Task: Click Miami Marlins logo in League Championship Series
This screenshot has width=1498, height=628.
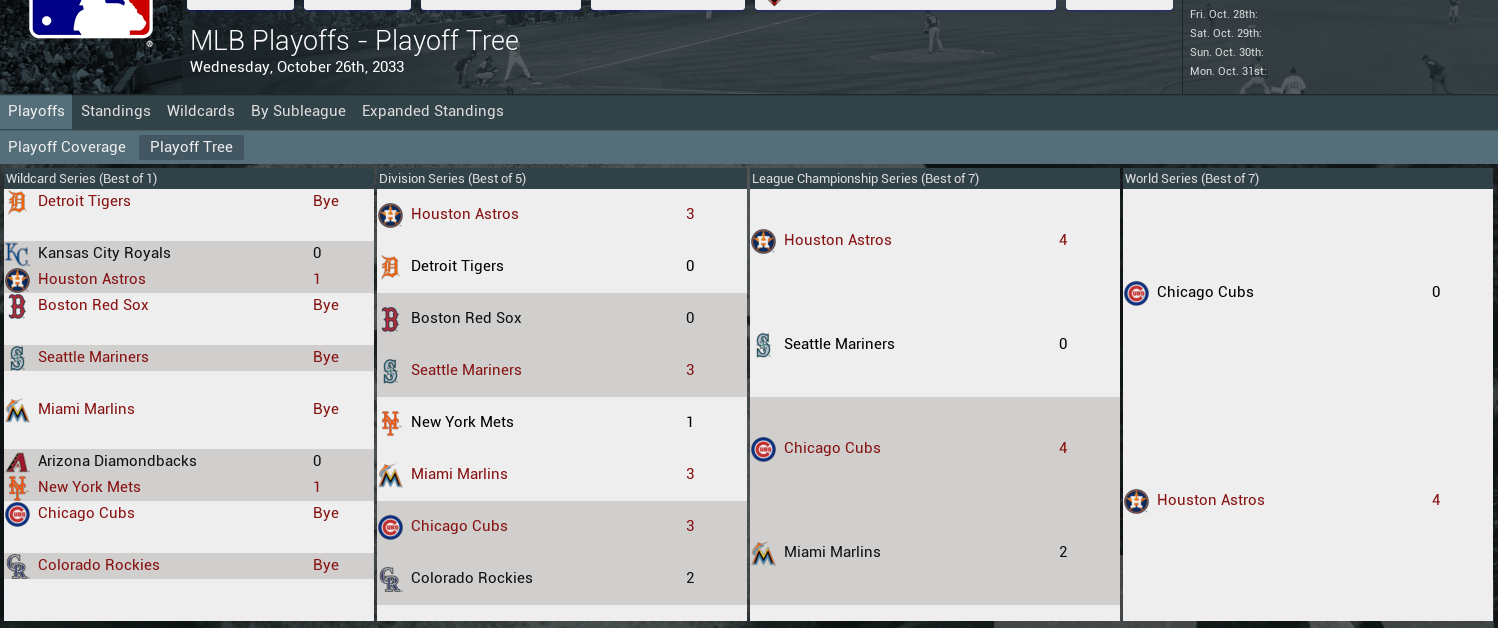Action: click(x=763, y=553)
